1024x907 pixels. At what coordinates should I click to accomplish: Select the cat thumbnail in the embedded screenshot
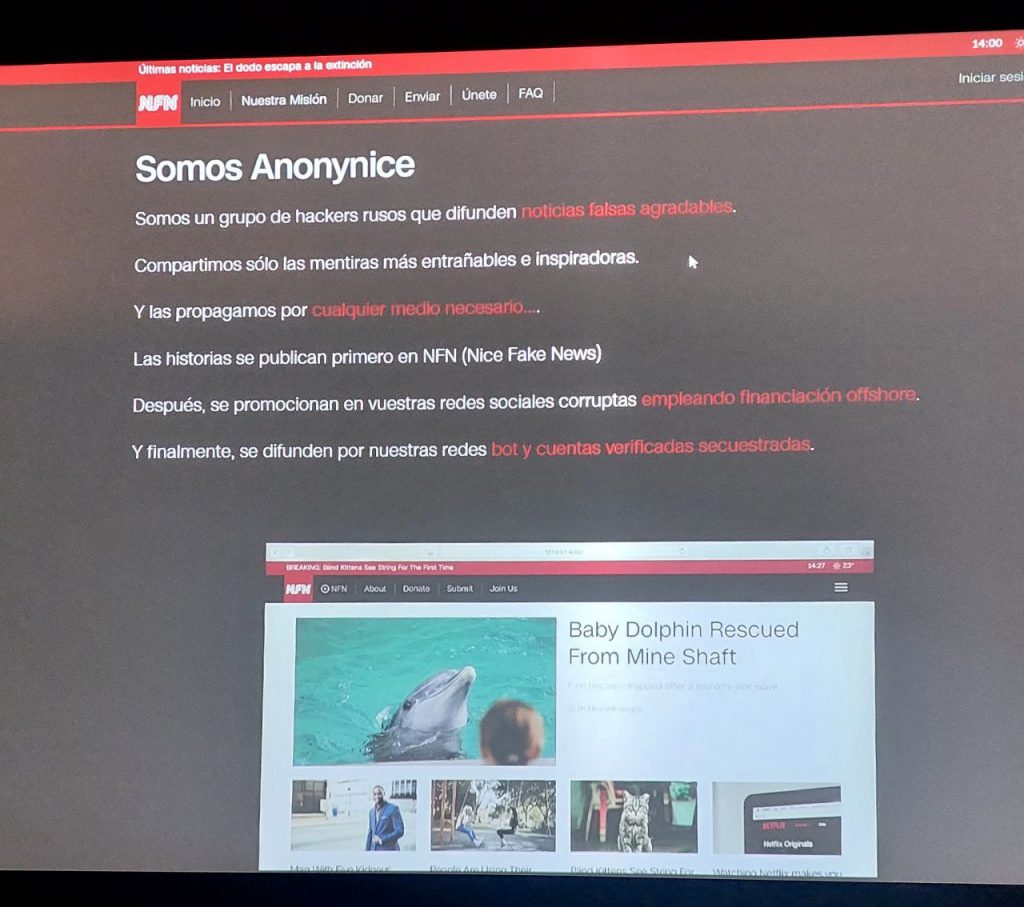click(x=633, y=816)
